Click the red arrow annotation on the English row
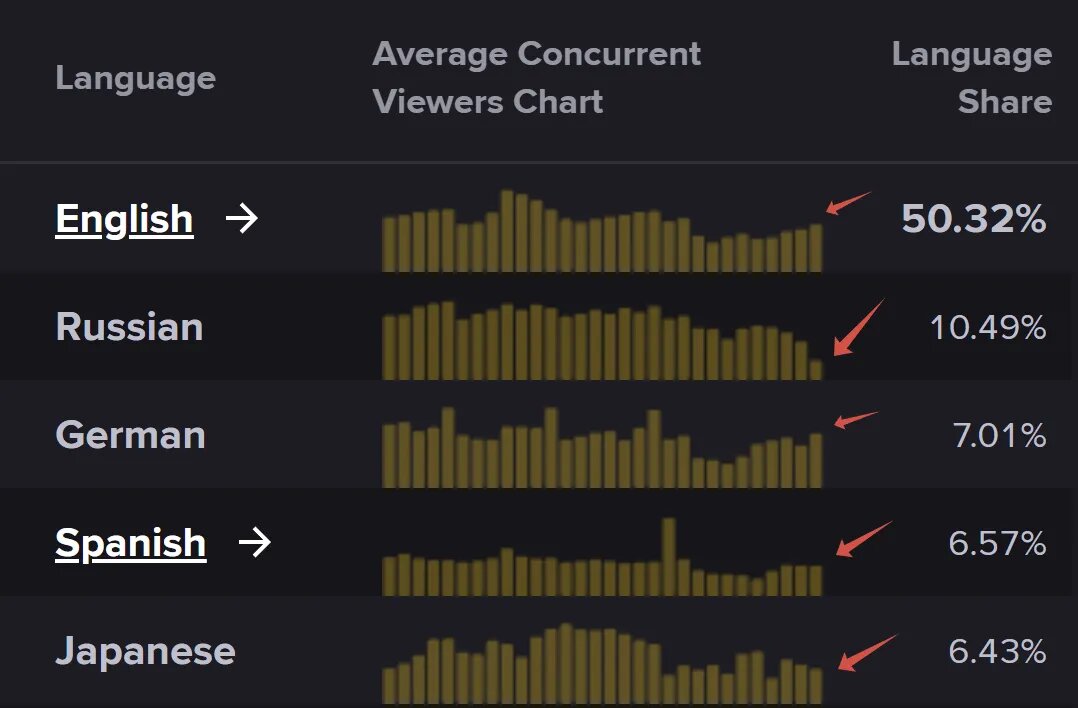Screen dimensions: 1078x708 847,203
